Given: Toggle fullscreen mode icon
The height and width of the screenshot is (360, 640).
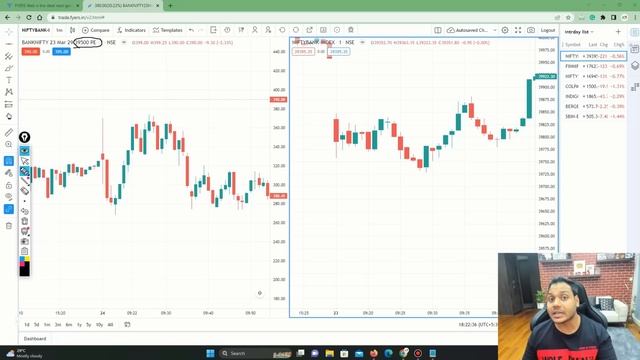Looking at the screenshot, I should pyautogui.click(x=518, y=30).
